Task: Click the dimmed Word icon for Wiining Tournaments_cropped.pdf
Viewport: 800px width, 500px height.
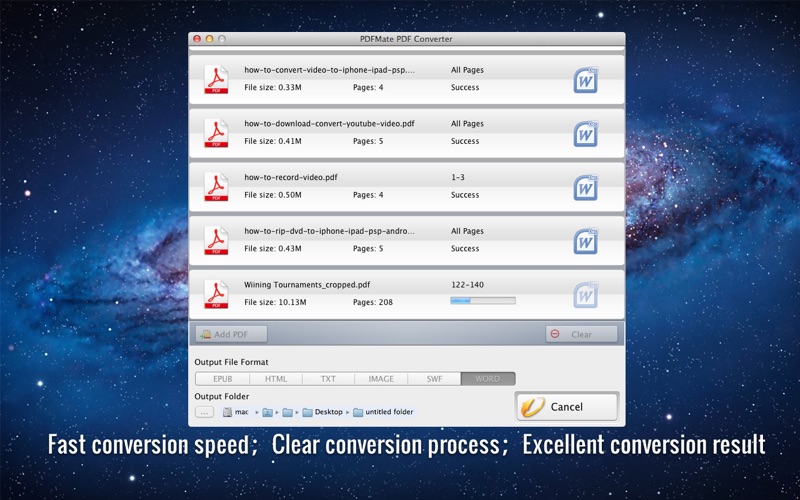Action: (x=586, y=295)
